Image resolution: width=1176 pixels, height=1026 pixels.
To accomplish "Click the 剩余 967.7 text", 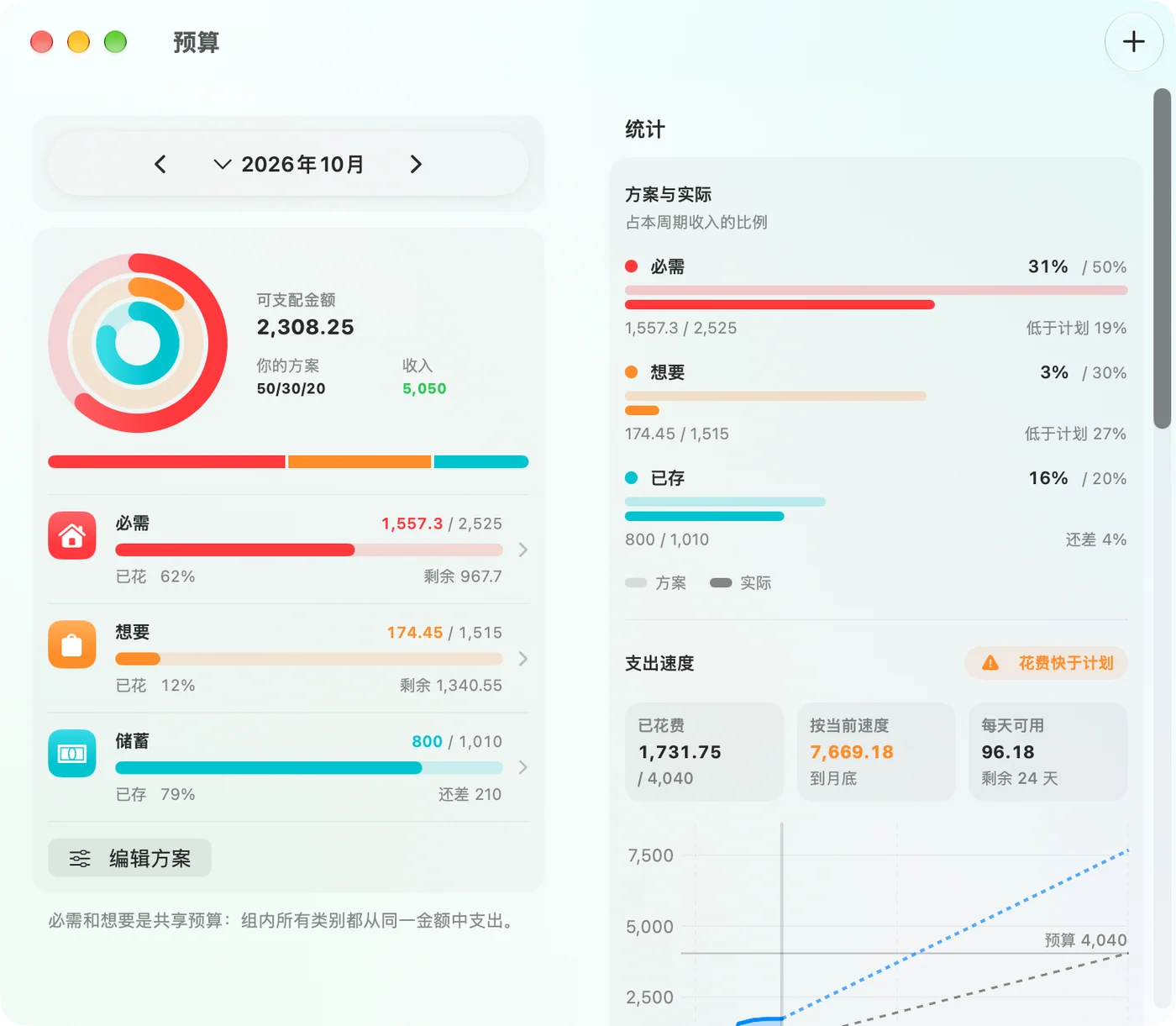I will (x=463, y=576).
